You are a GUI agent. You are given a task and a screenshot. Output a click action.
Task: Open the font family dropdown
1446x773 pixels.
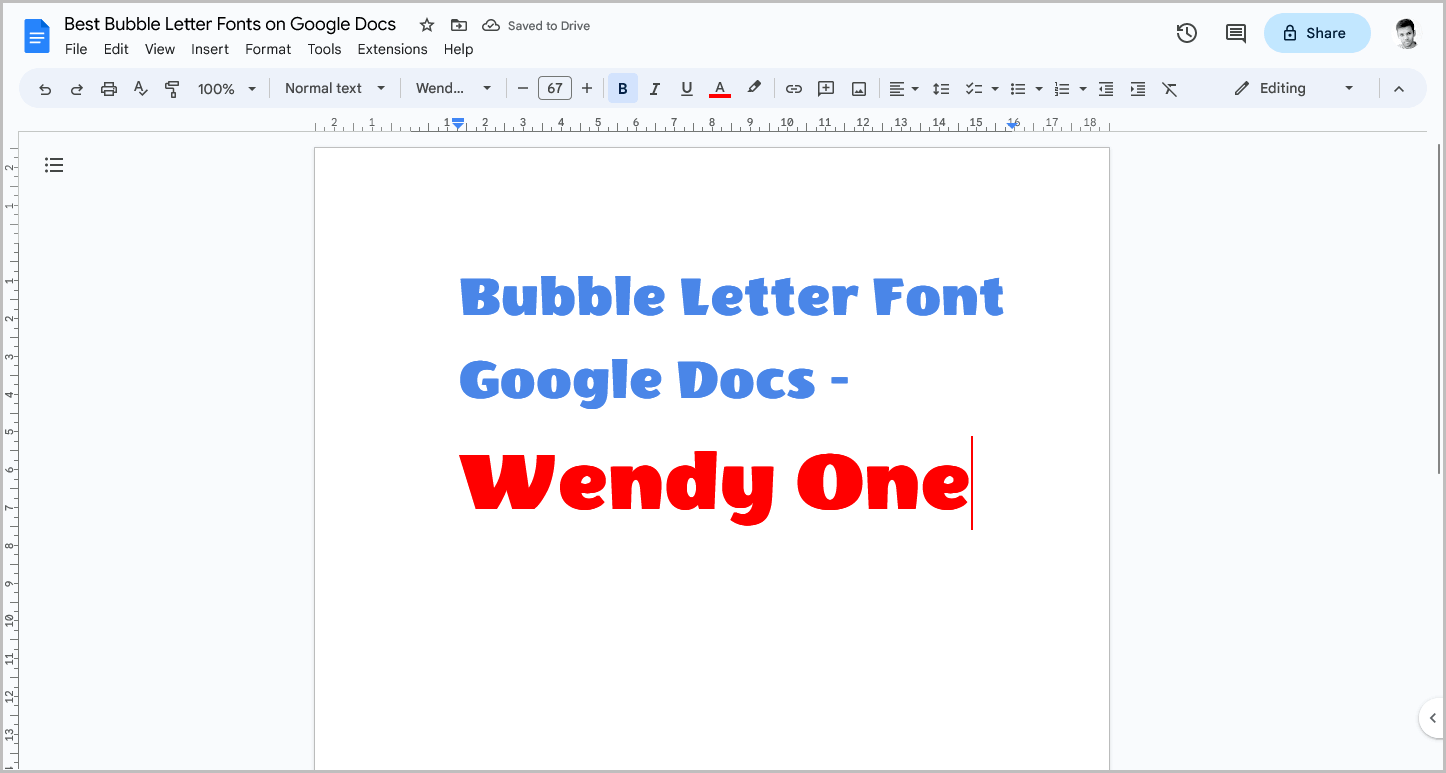tap(453, 88)
